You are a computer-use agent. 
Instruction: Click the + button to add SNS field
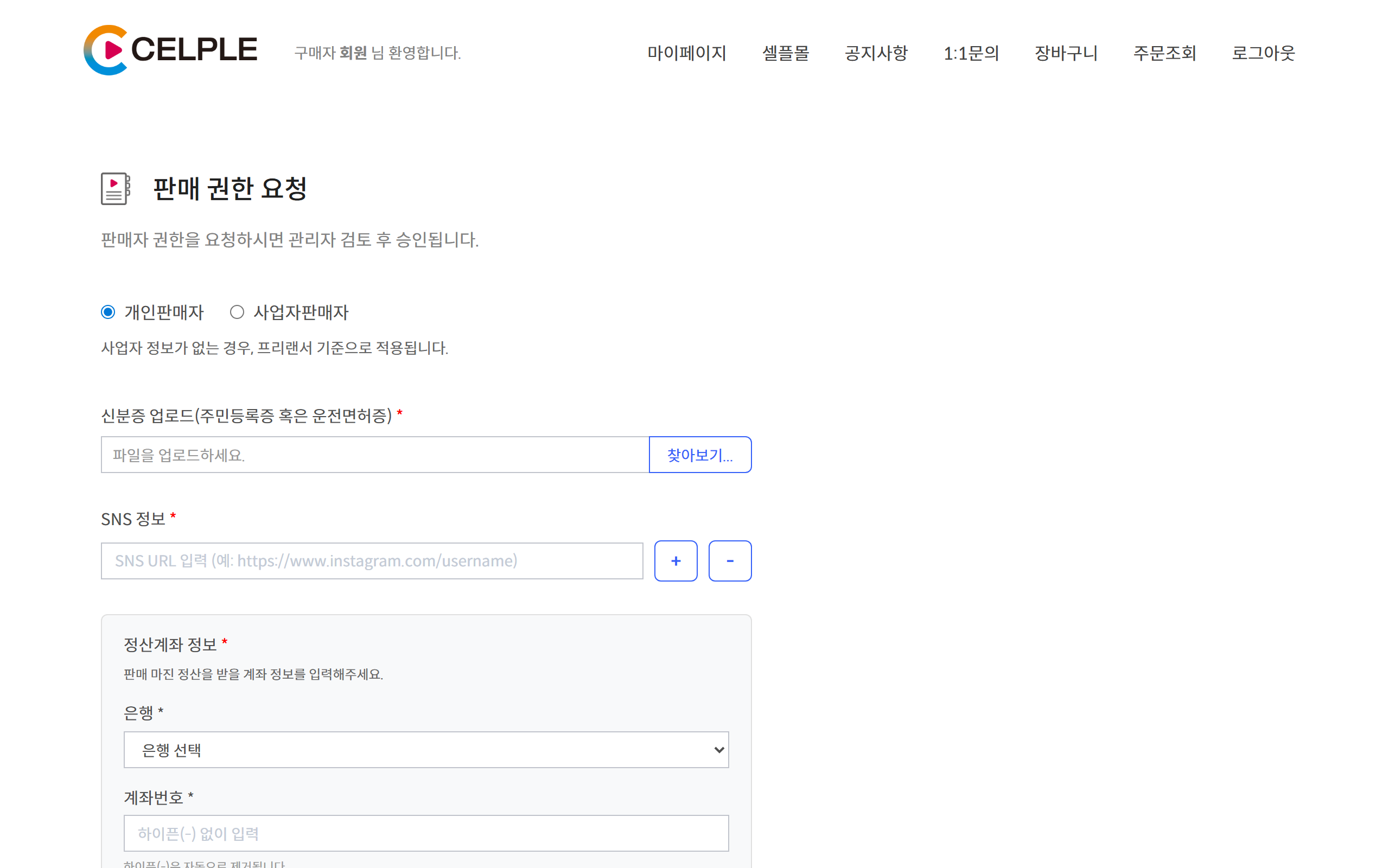(676, 560)
